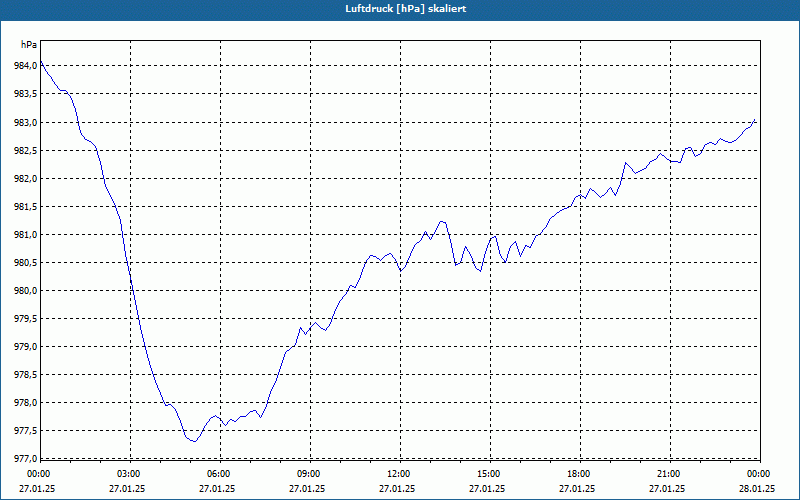This screenshot has height=500, width=800.
Task: Click the 12:00 time axis label
Action: click(400, 474)
